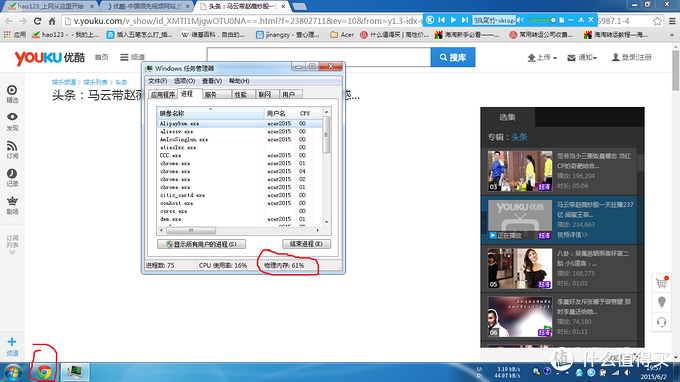680x382 pixels.
Task: Open the Chrome icon in the taskbar
Action: pyautogui.click(x=44, y=372)
